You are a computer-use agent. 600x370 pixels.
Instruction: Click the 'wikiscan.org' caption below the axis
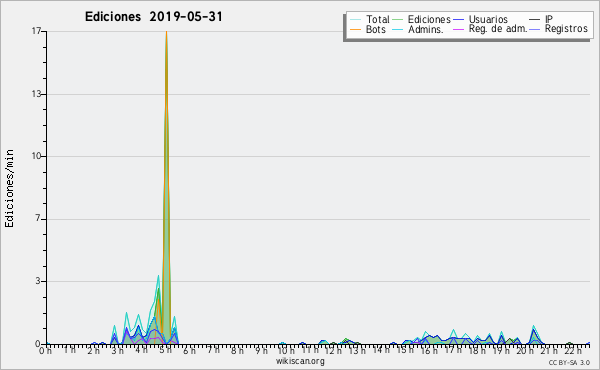tap(300, 361)
